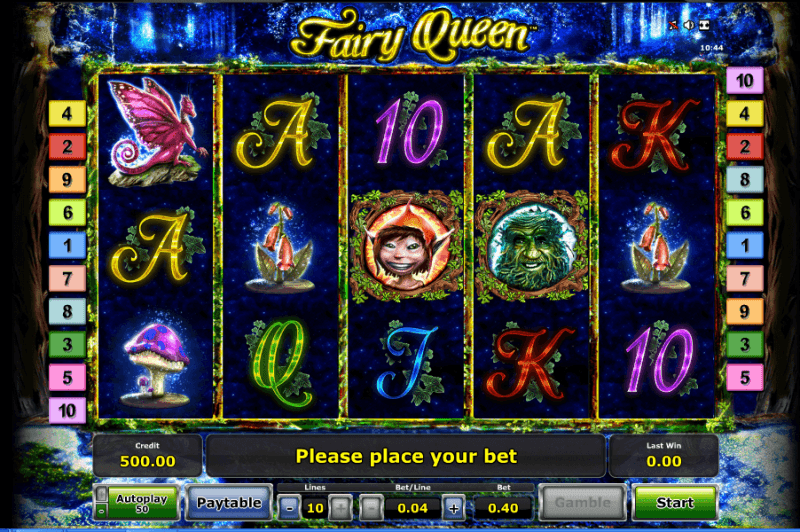
Task: Toggle the fullscreen icon
Action: [705, 25]
